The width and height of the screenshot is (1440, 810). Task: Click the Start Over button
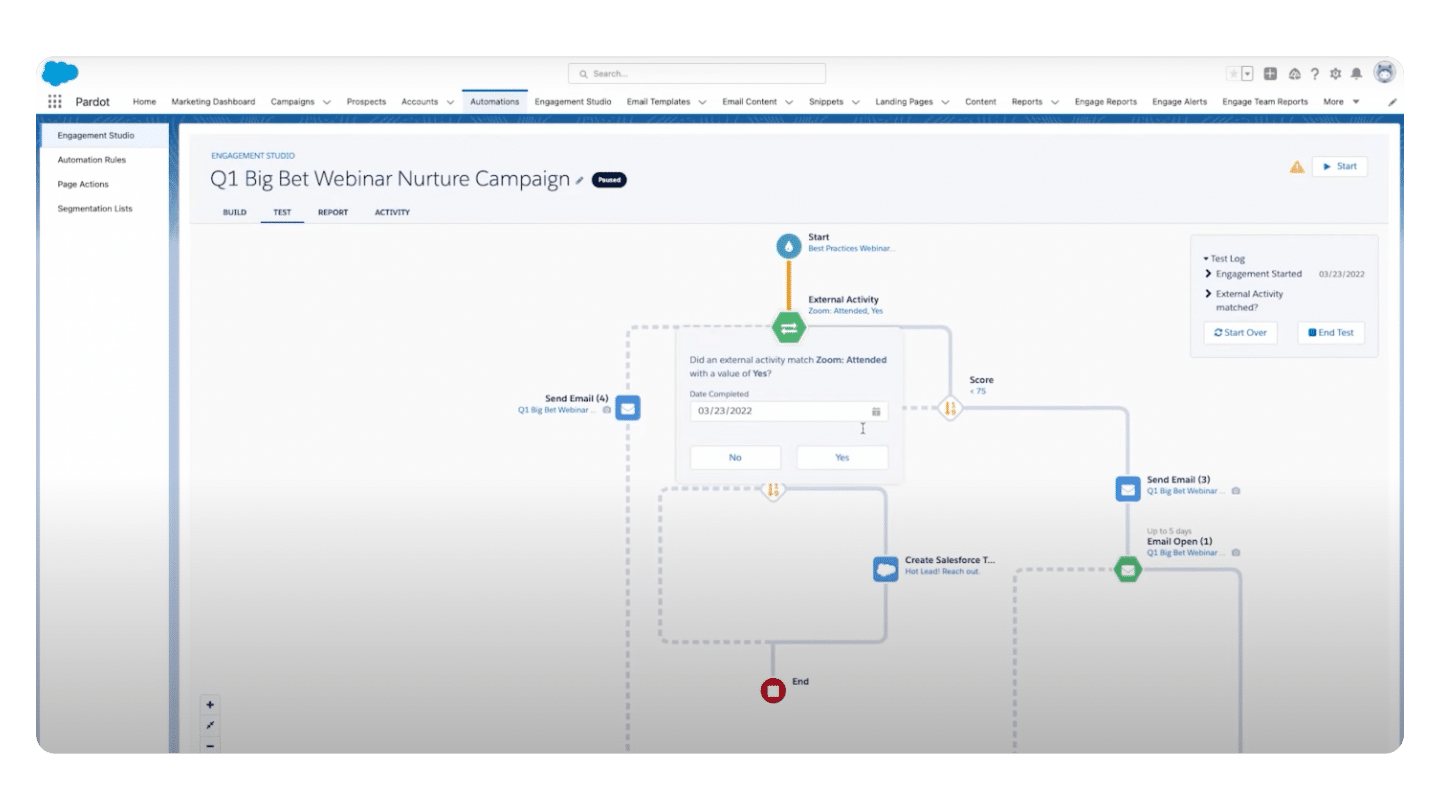point(1240,333)
